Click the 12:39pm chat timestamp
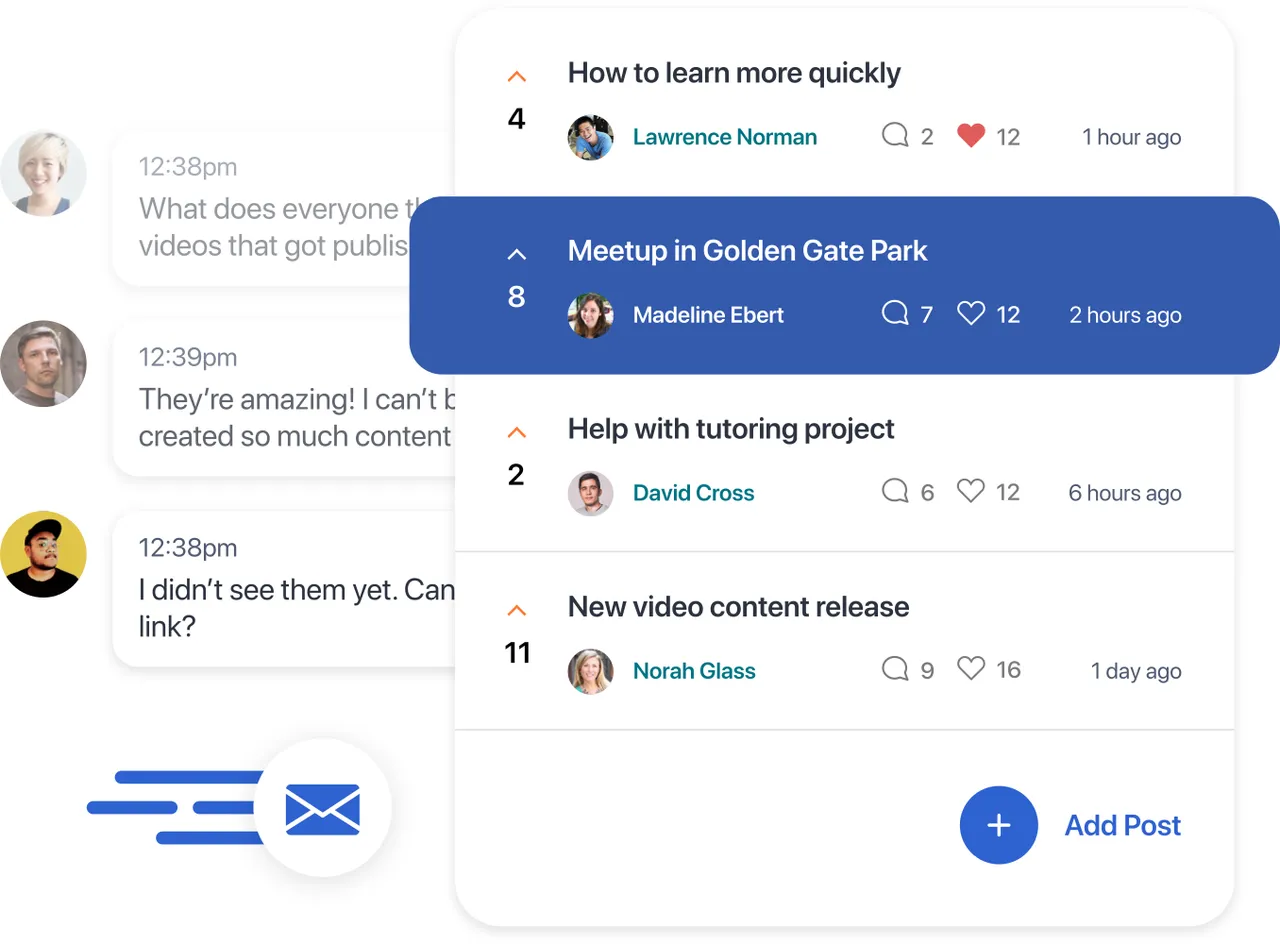The image size is (1280, 944). (x=188, y=357)
